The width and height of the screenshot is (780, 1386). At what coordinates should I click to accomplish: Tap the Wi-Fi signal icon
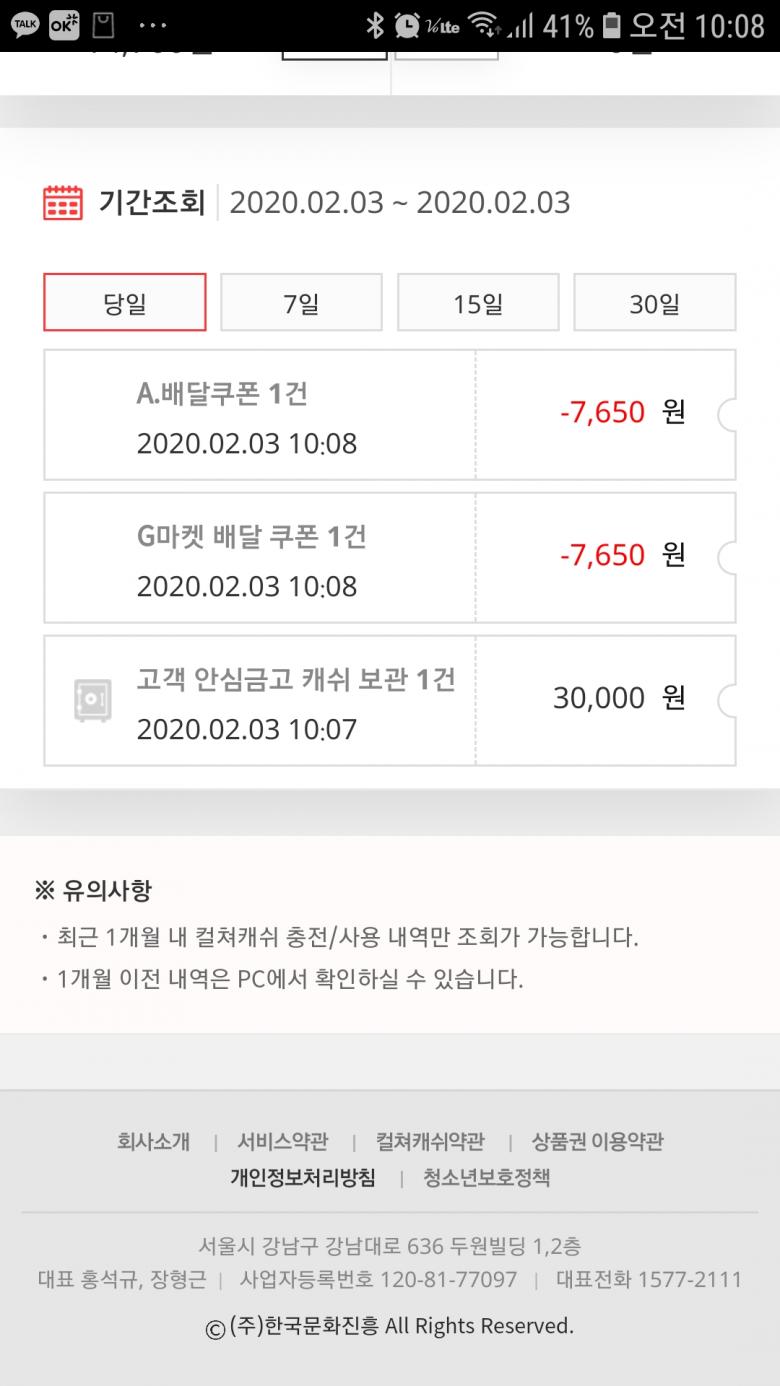click(484, 25)
